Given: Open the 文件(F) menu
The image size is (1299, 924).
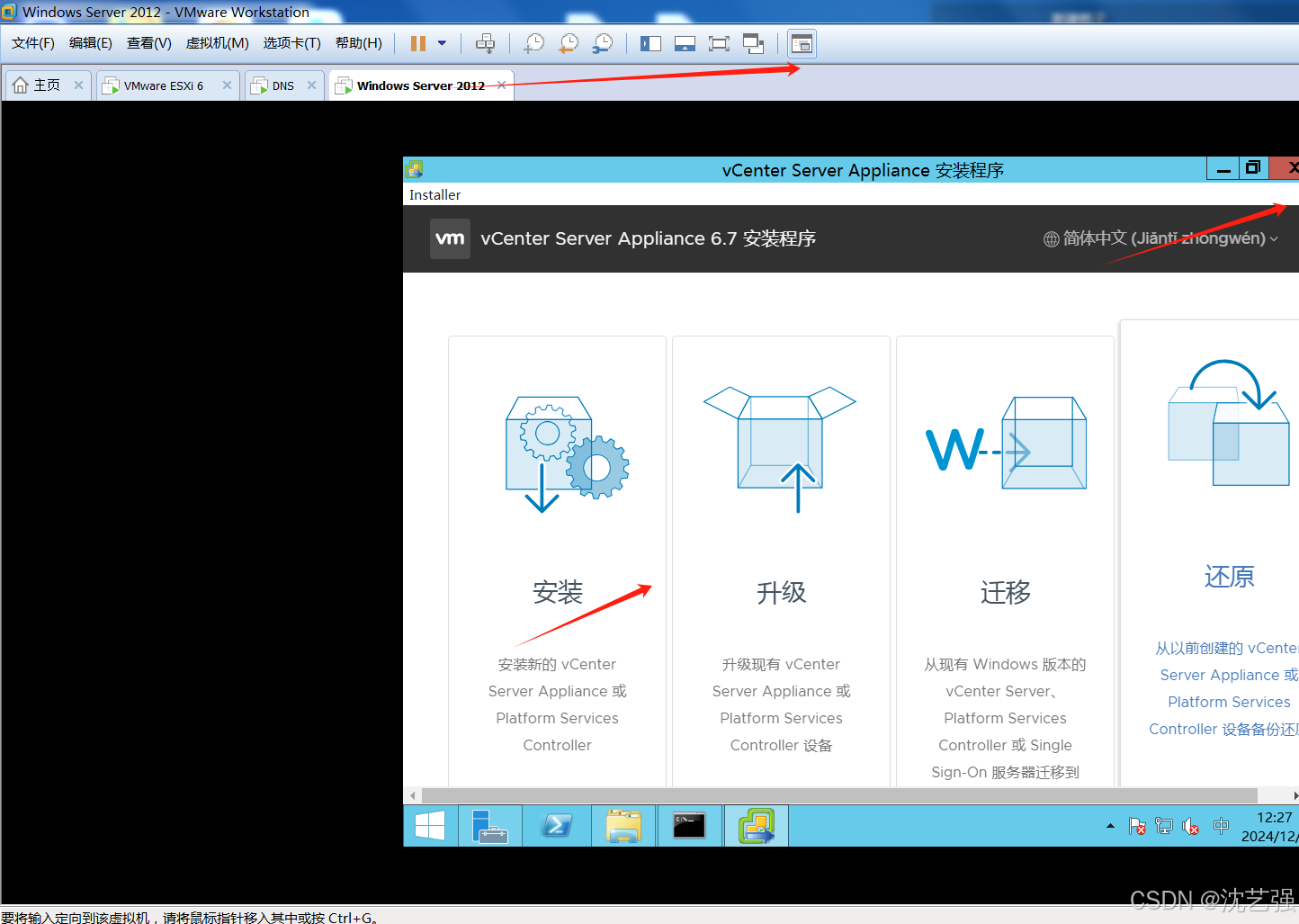Looking at the screenshot, I should tap(33, 43).
